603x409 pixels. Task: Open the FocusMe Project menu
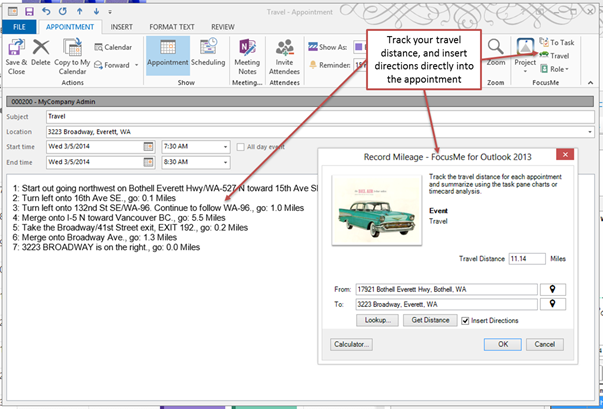[525, 56]
